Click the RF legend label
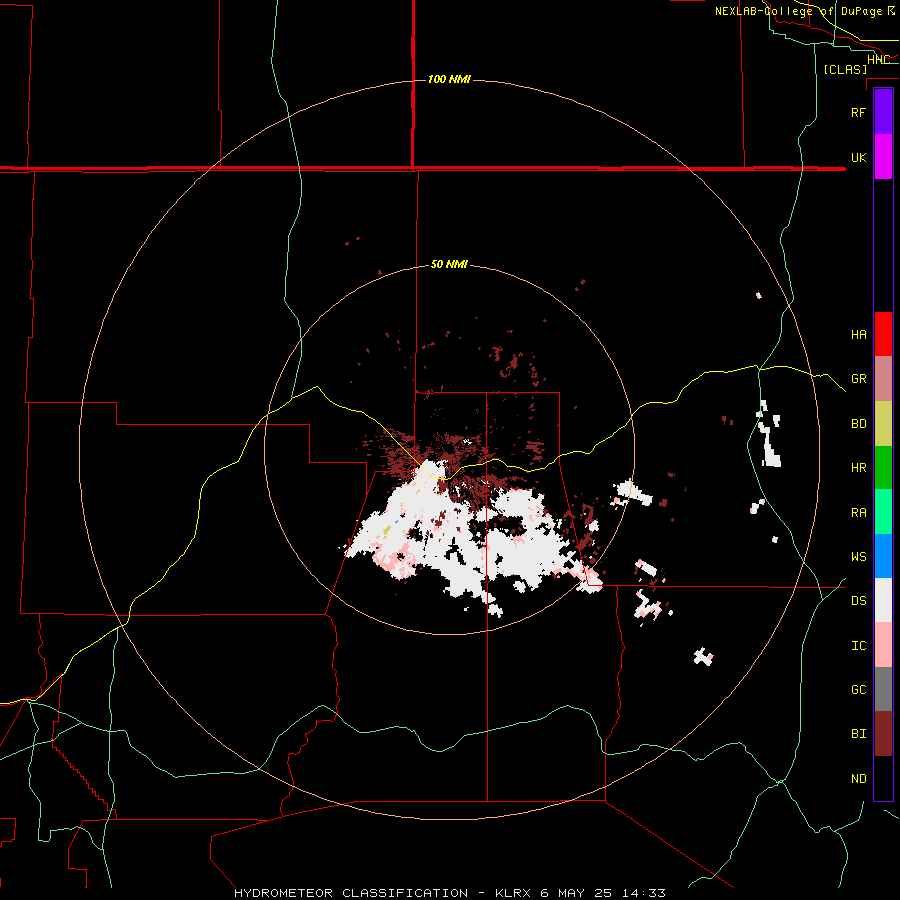The image size is (900, 900). pyautogui.click(x=858, y=112)
